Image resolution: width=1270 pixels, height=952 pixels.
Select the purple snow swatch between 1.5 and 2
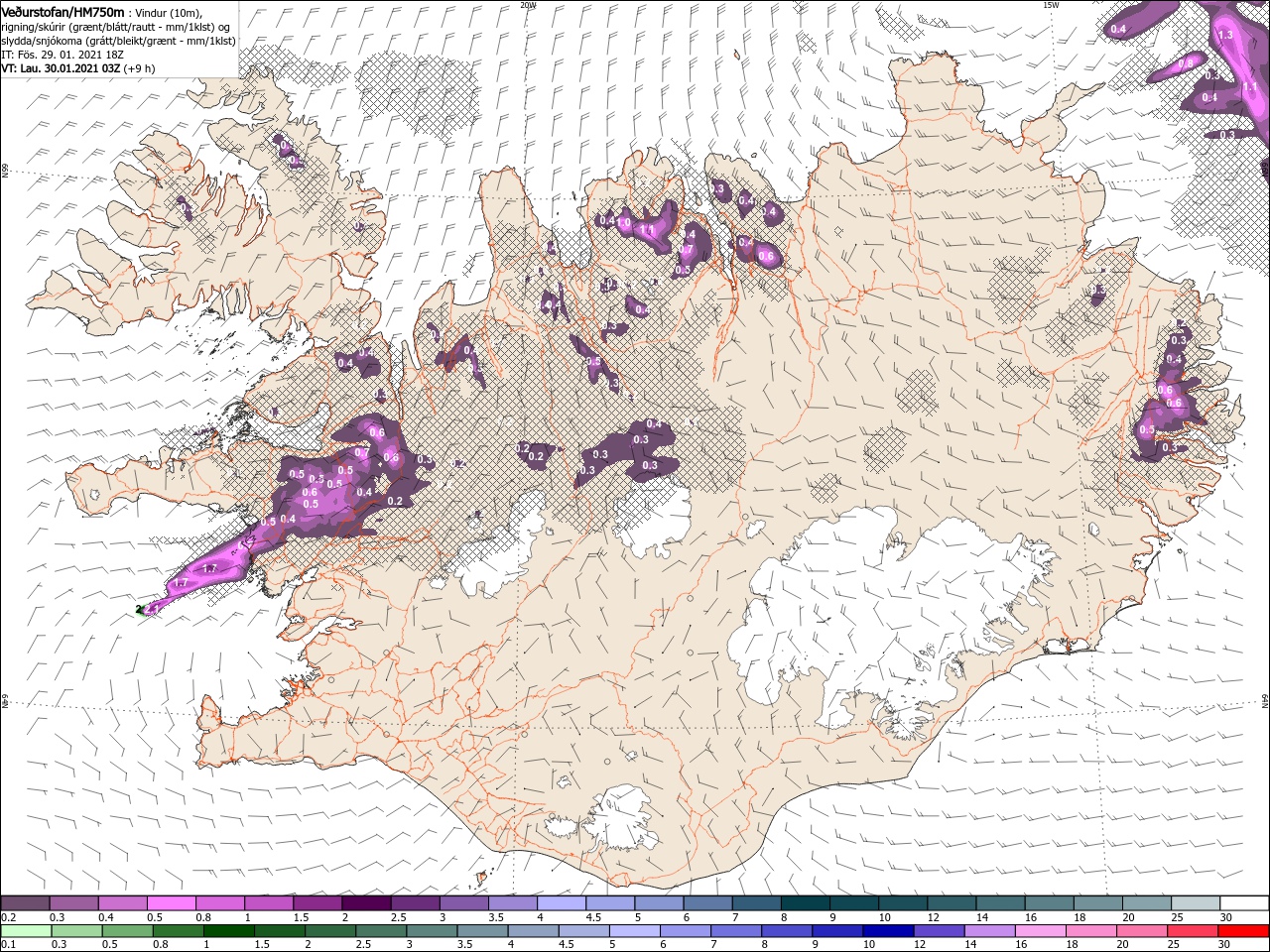(x=317, y=903)
